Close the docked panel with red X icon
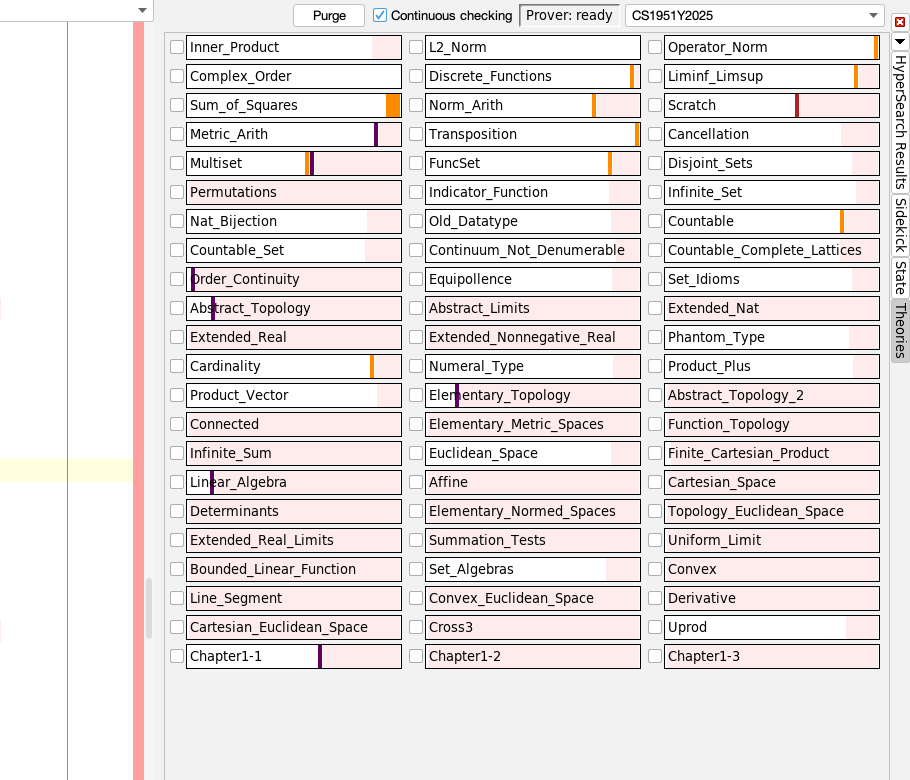Image resolution: width=910 pixels, height=780 pixels. click(x=900, y=21)
